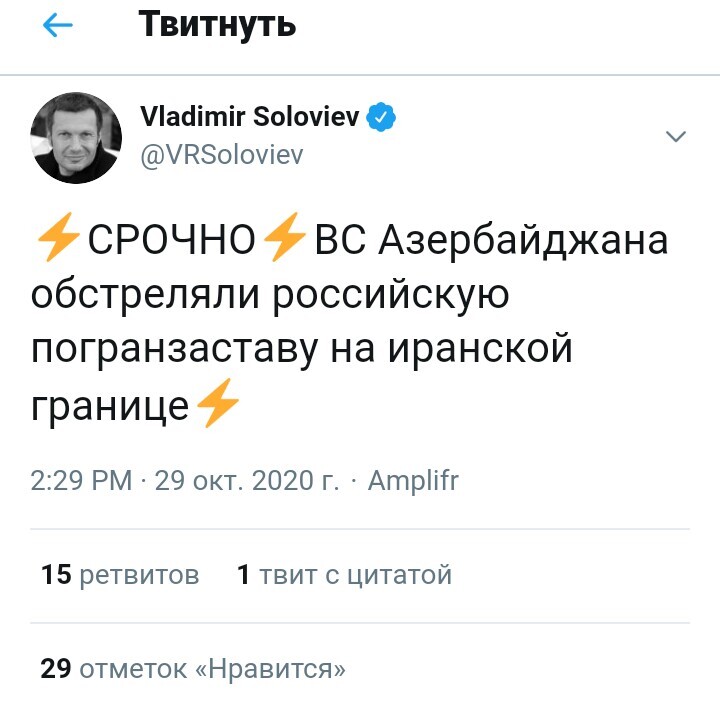Show 29 отметок «Нравится» list
The image size is (720, 703).
(193, 668)
